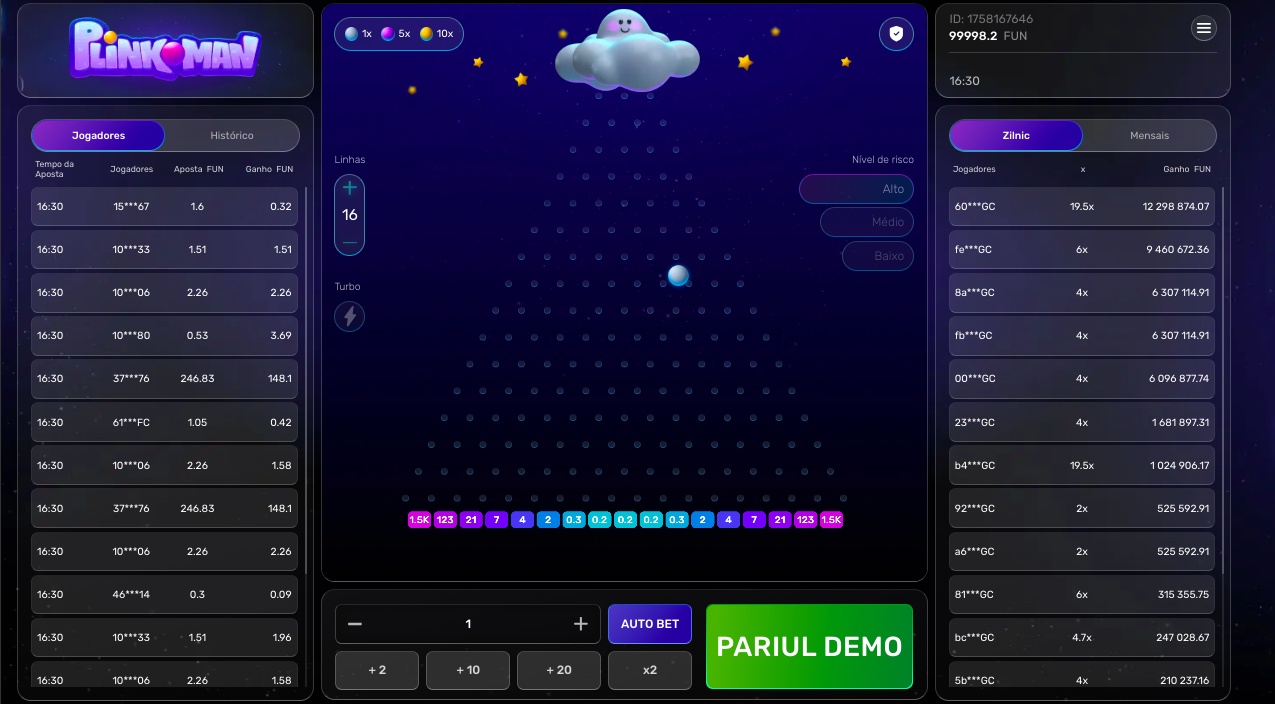Click the gold 10x ball legend
Viewport: 1275px width, 704px height.
pyautogui.click(x=437, y=34)
